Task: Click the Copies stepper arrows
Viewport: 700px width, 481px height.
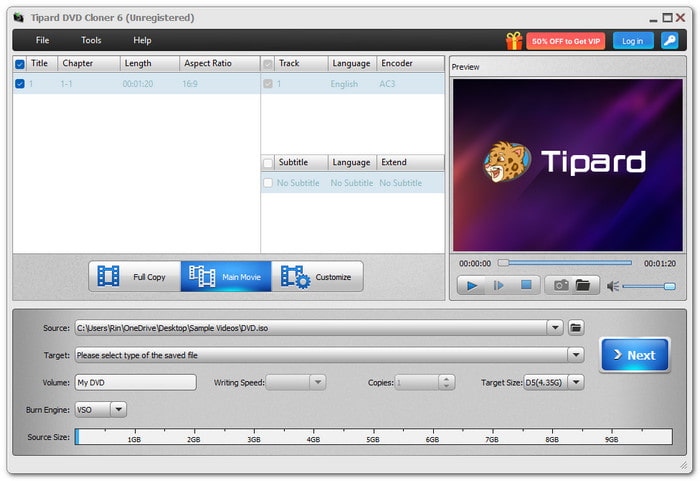Action: [x=446, y=382]
